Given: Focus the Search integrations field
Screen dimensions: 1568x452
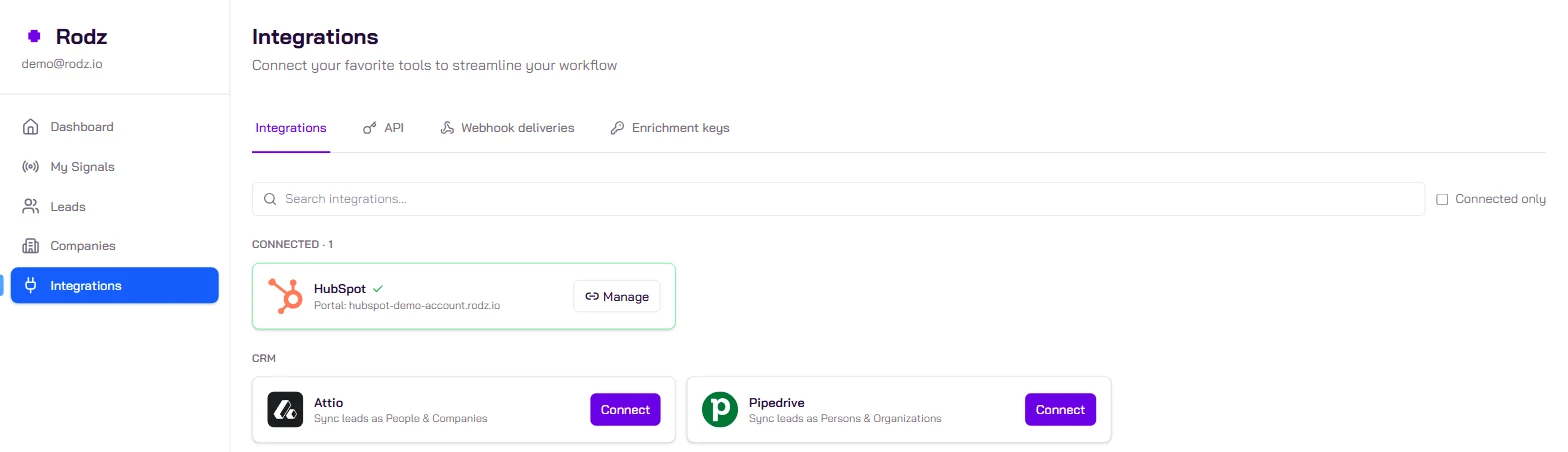Looking at the screenshot, I should pyautogui.click(x=838, y=199).
